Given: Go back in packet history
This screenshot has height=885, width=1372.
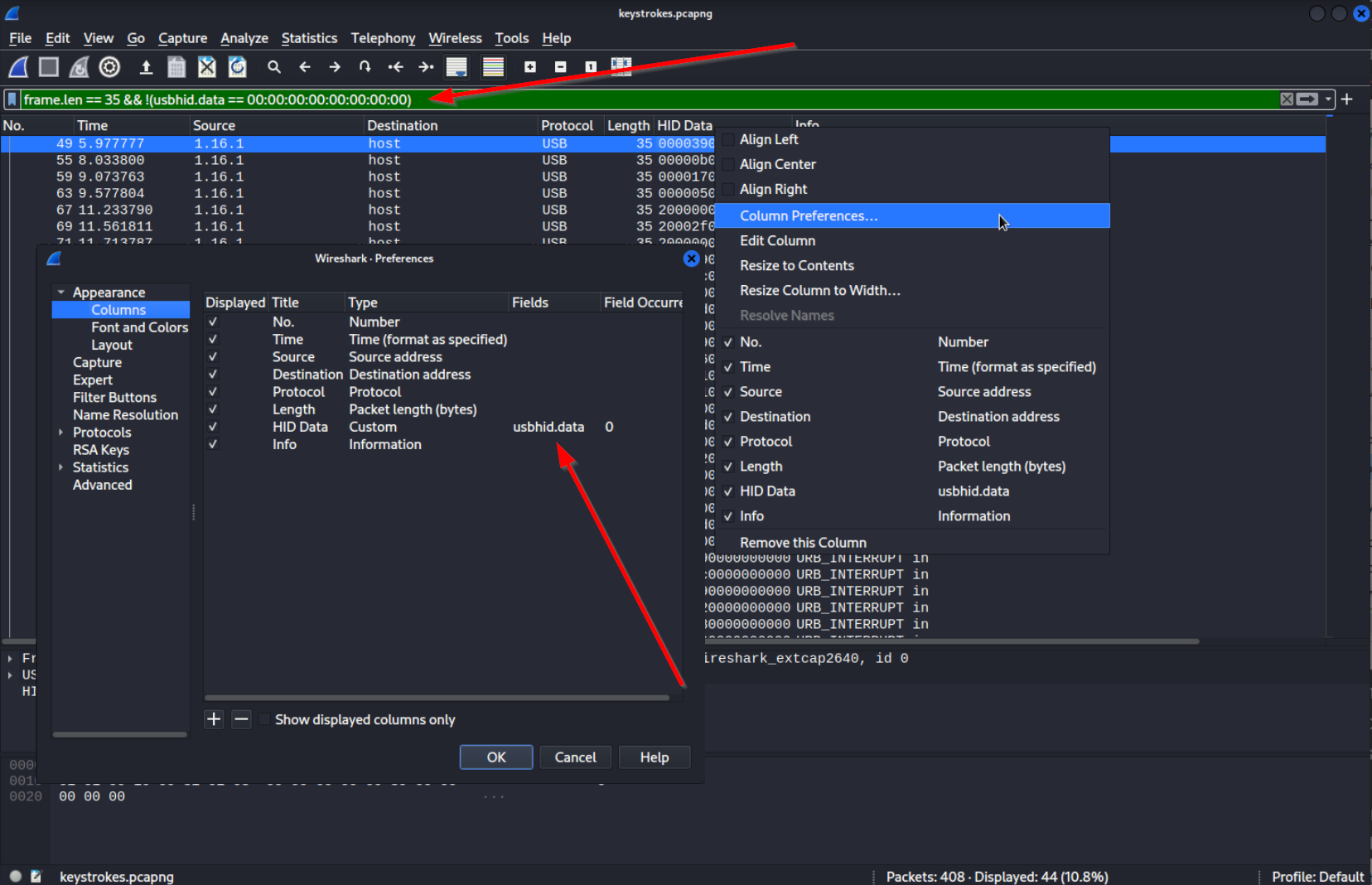Looking at the screenshot, I should coord(305,67).
